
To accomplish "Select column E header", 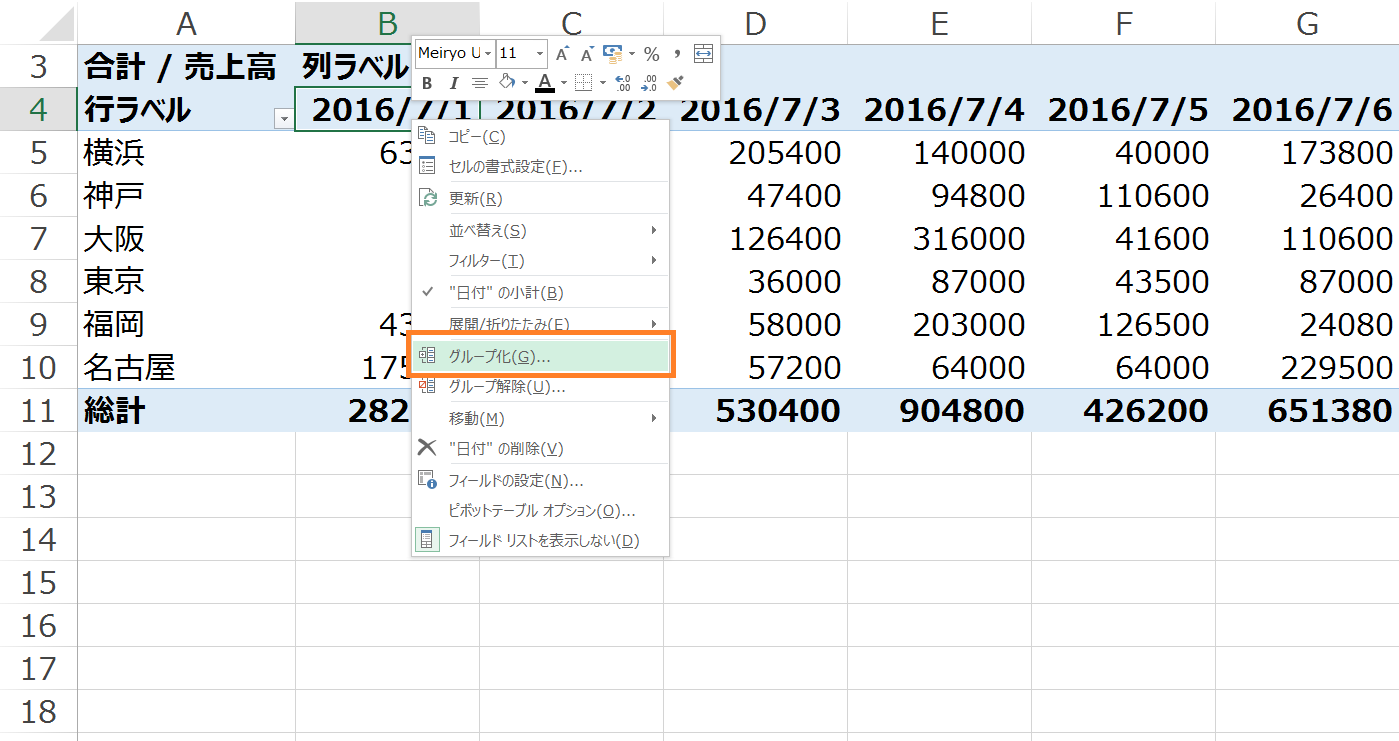I will pyautogui.click(x=939, y=23).
